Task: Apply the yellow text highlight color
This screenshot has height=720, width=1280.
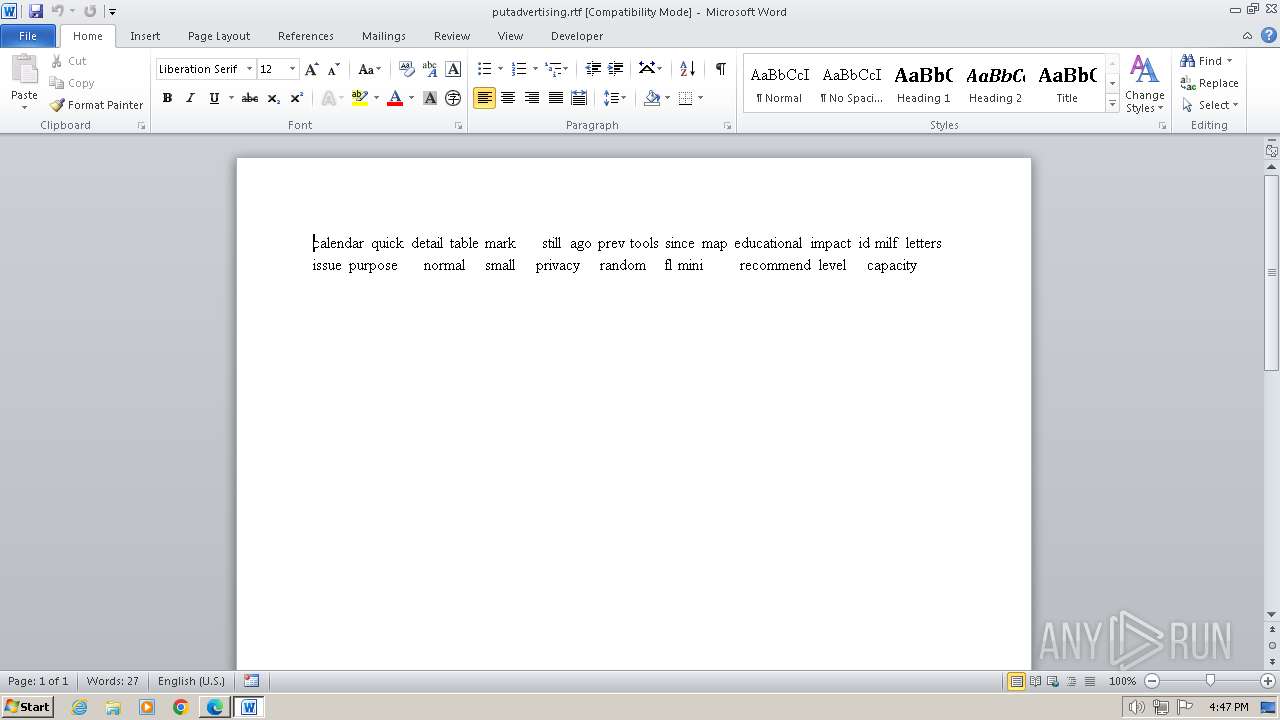Action: point(360,98)
